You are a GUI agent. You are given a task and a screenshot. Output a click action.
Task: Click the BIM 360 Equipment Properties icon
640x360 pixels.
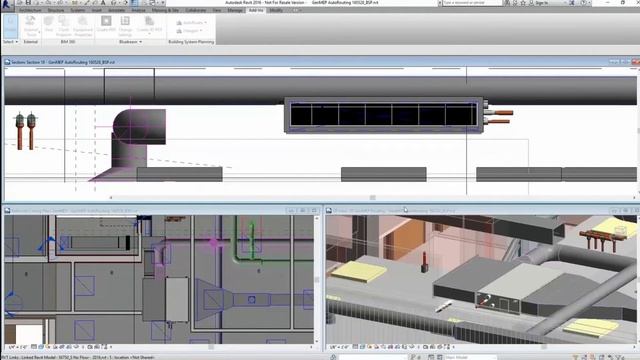(x=83, y=26)
